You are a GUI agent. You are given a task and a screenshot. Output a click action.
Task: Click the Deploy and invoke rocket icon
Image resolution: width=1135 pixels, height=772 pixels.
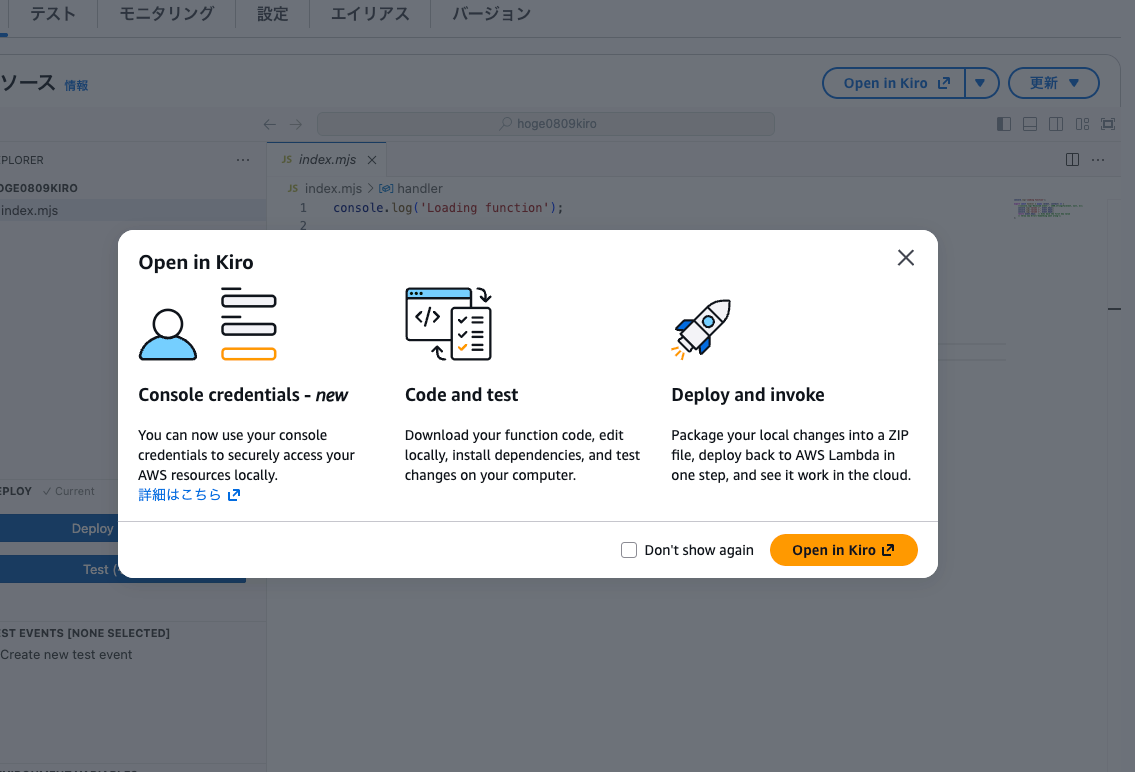coord(701,329)
